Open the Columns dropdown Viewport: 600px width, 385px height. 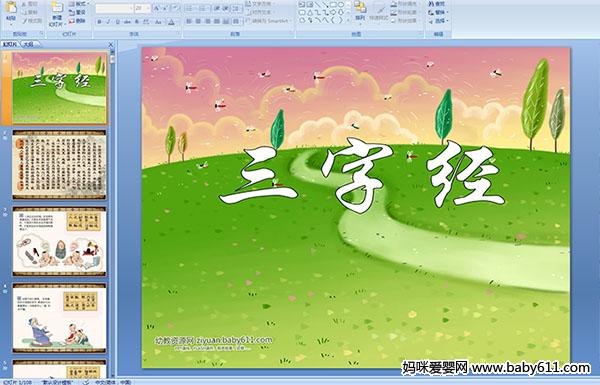coord(236,21)
